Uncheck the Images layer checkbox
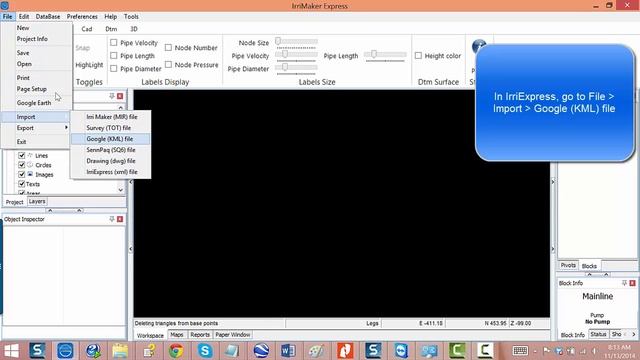640x360 pixels. click(x=22, y=174)
